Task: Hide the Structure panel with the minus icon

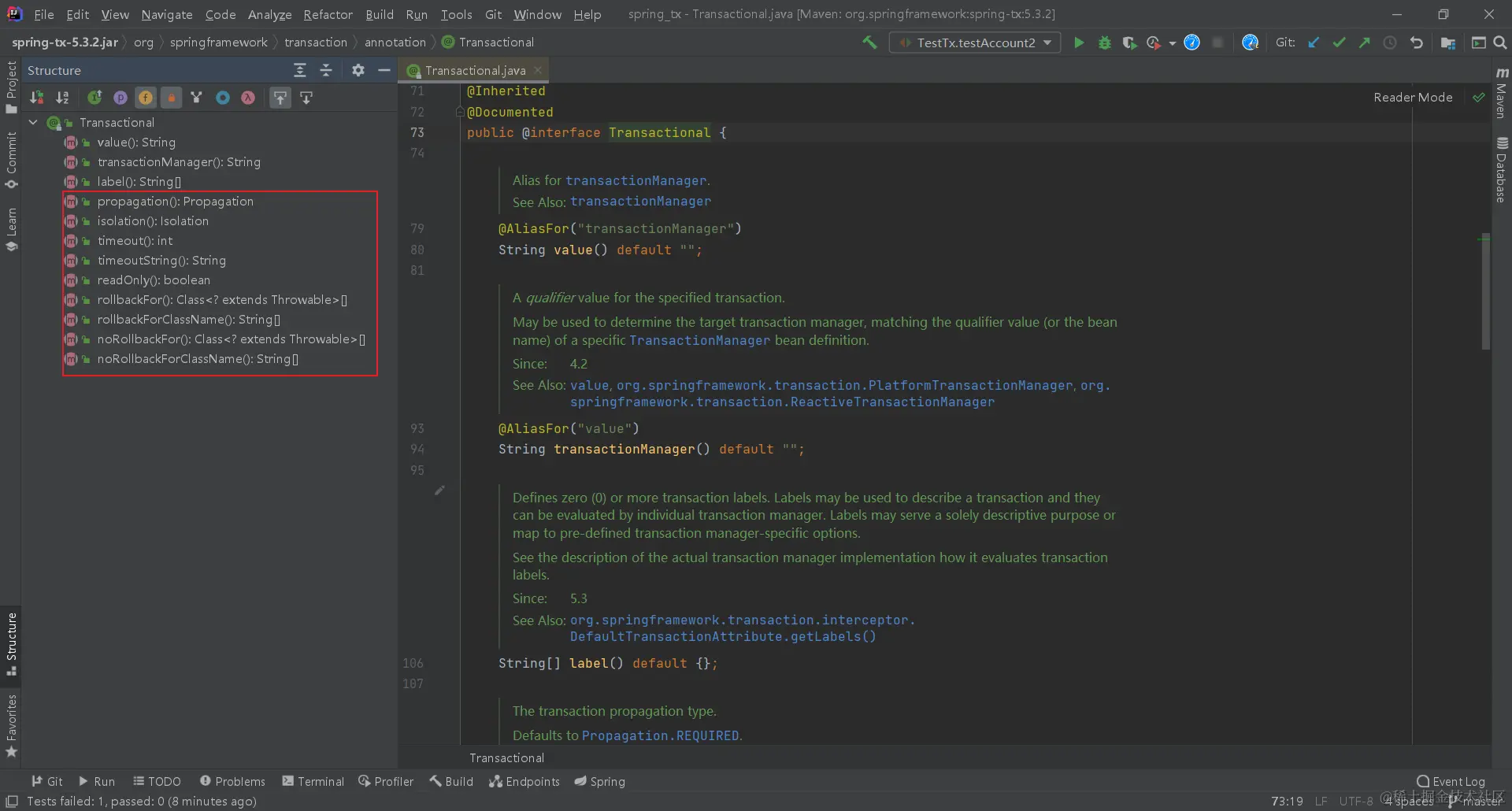Action: click(x=384, y=71)
